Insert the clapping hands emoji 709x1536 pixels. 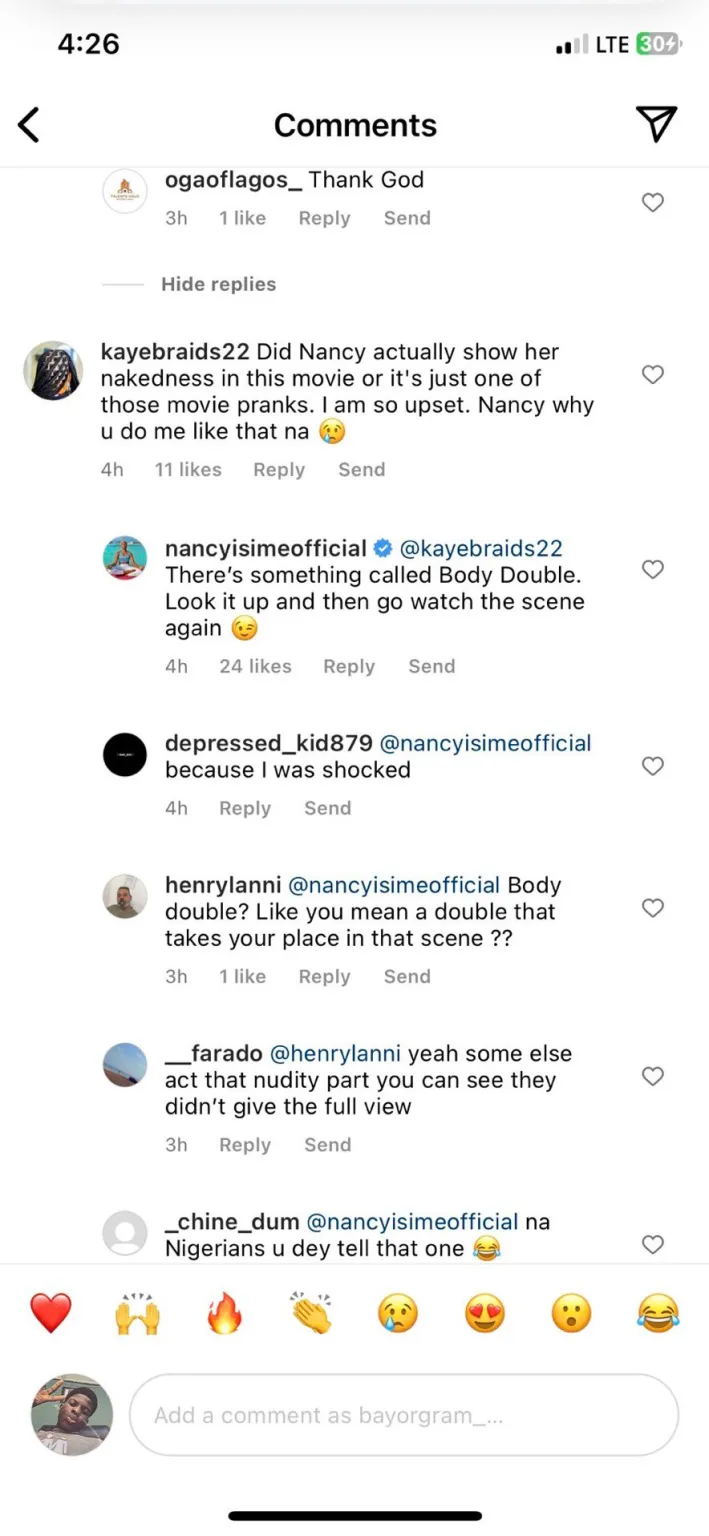(312, 1312)
